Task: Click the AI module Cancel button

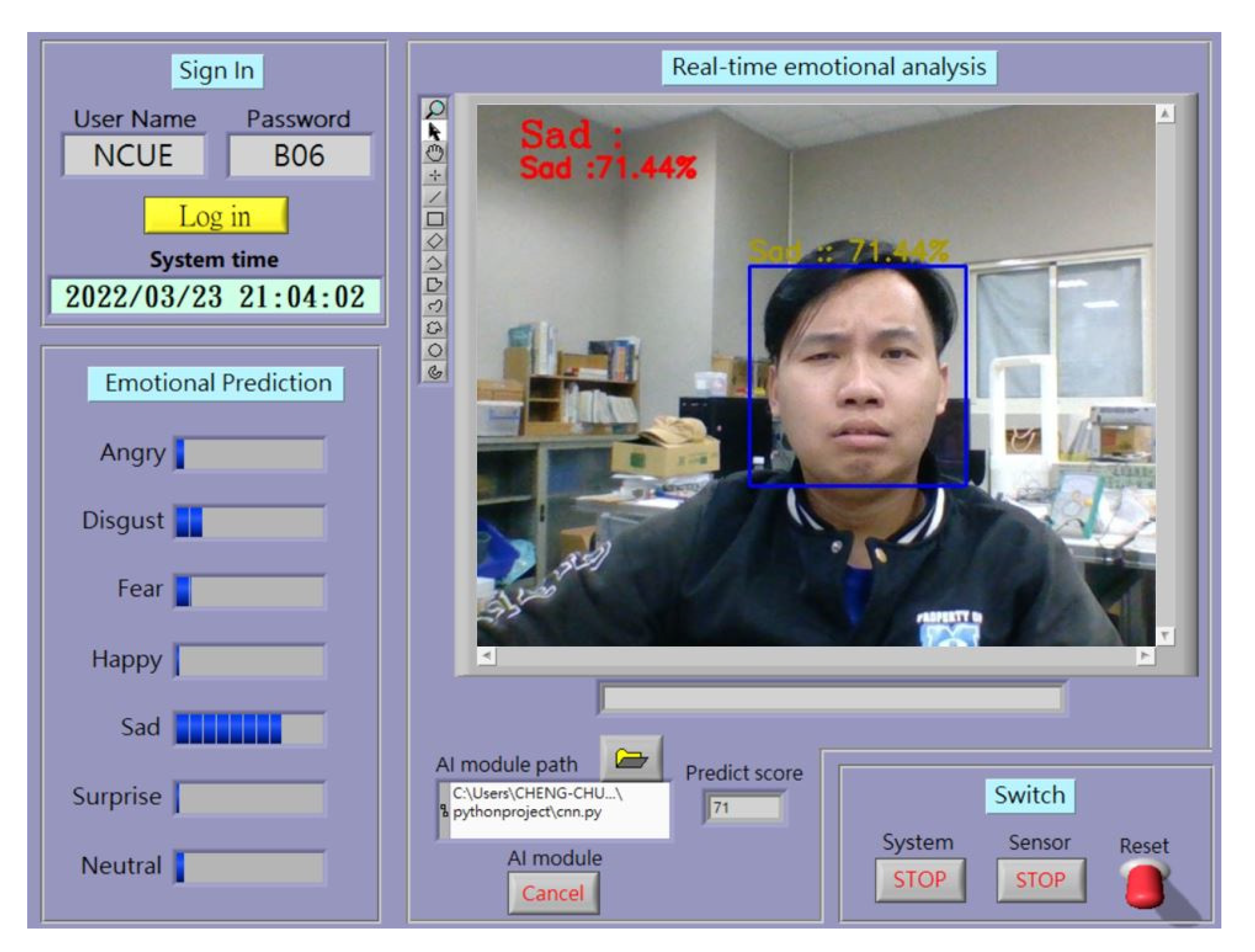Action: (x=553, y=893)
